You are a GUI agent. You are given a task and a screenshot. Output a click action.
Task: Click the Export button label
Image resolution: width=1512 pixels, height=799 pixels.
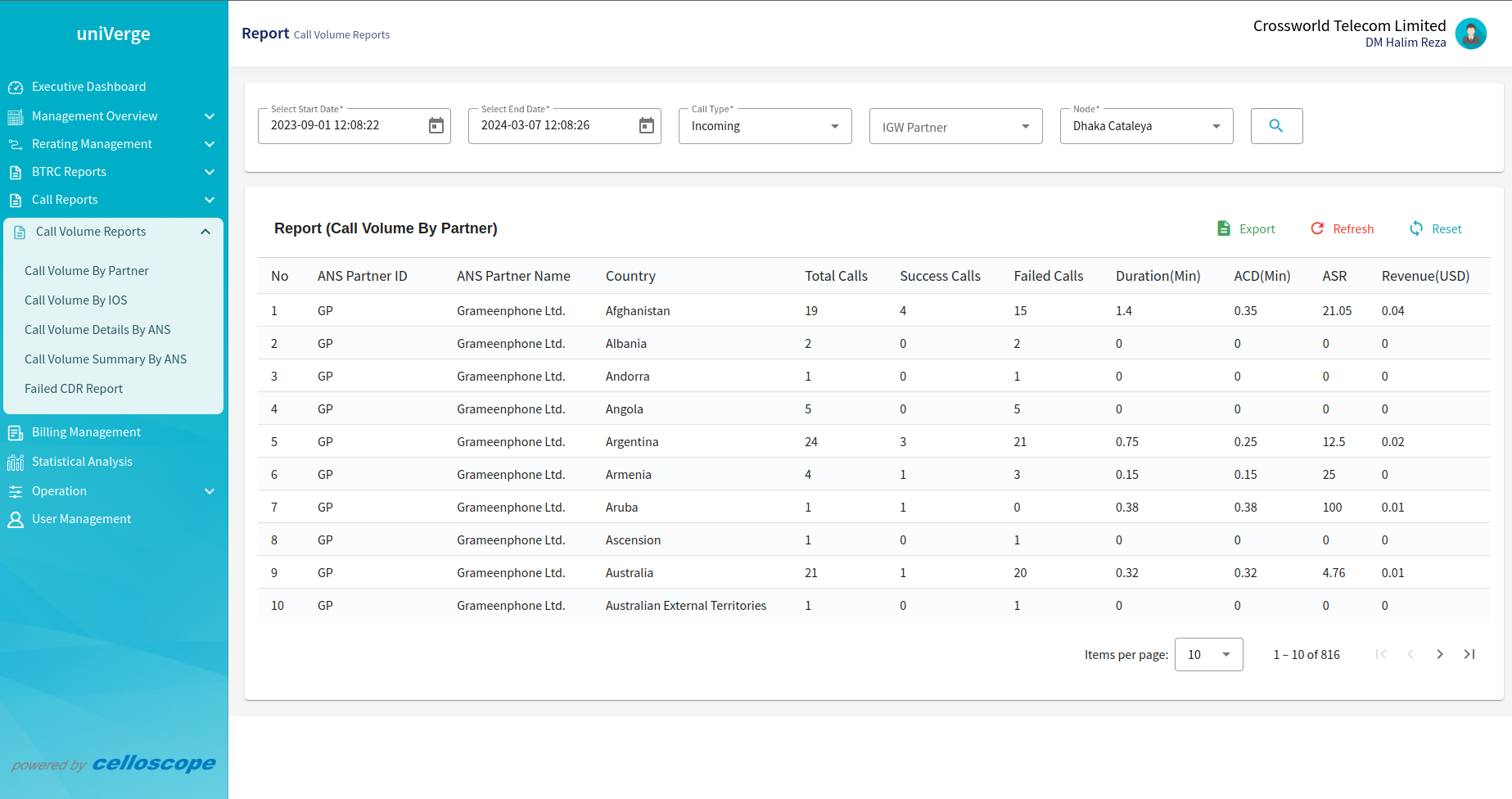[x=1257, y=229]
